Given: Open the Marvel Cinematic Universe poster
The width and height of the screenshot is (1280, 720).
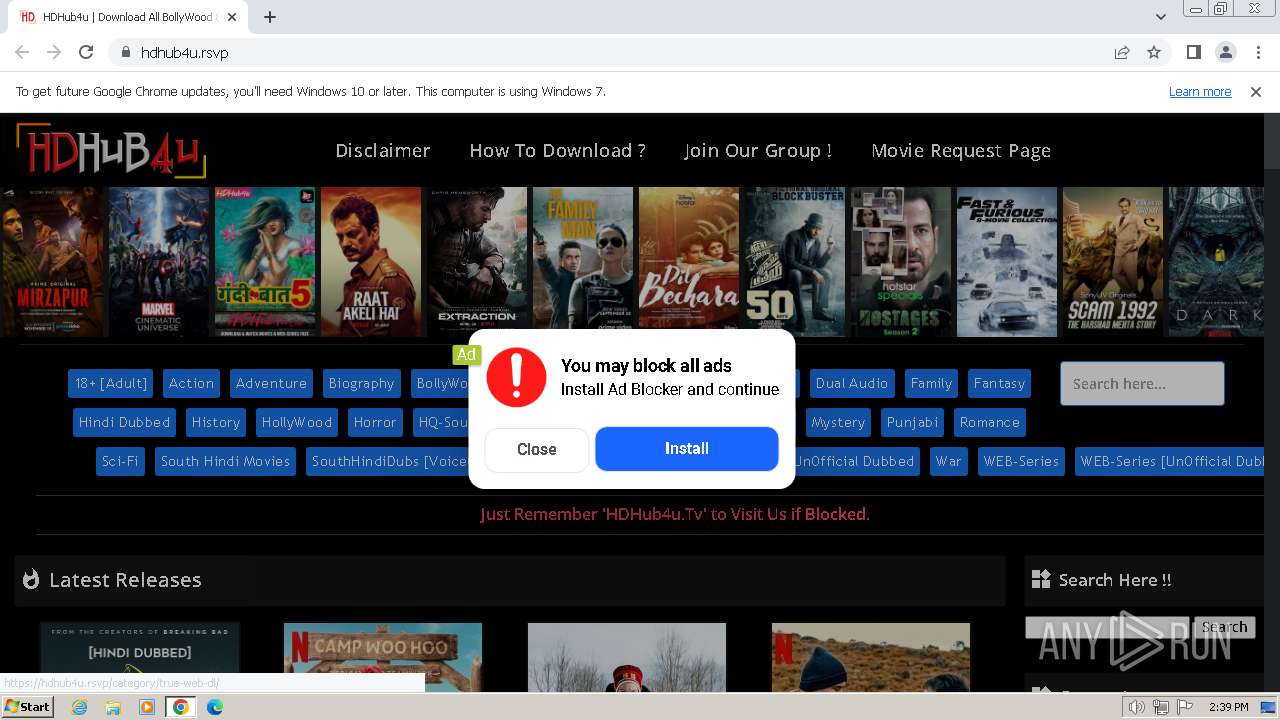Looking at the screenshot, I should [159, 262].
